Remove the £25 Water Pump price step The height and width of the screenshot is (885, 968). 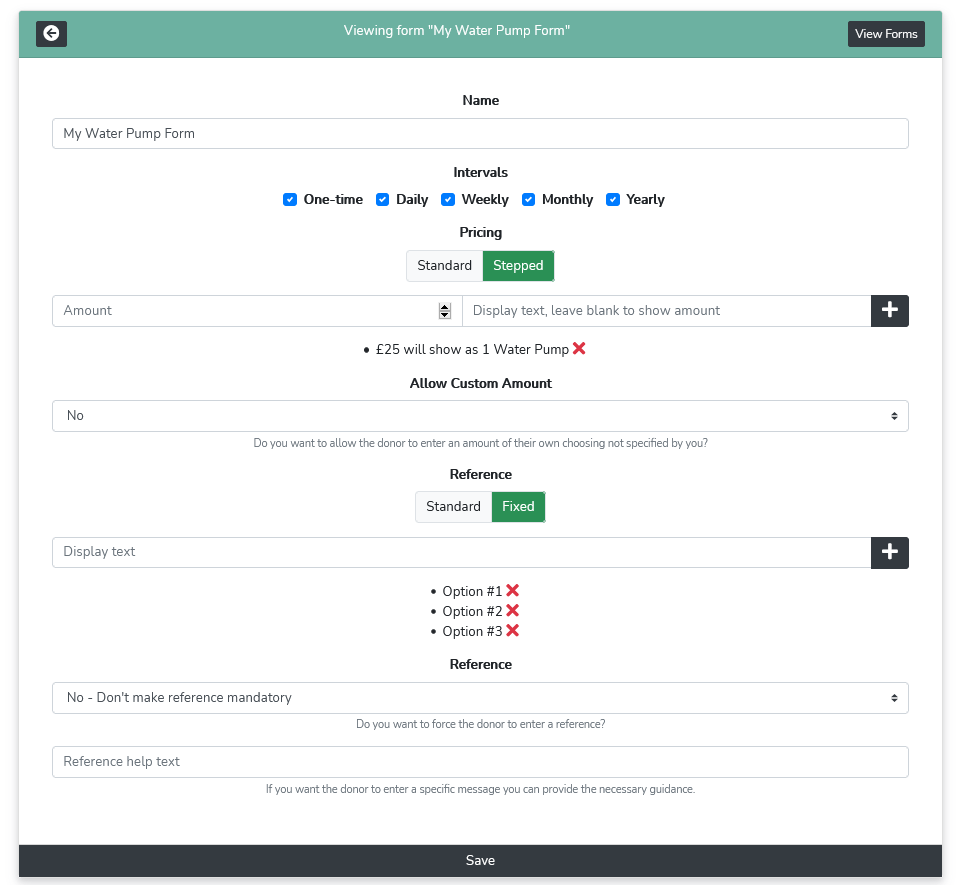coord(579,349)
